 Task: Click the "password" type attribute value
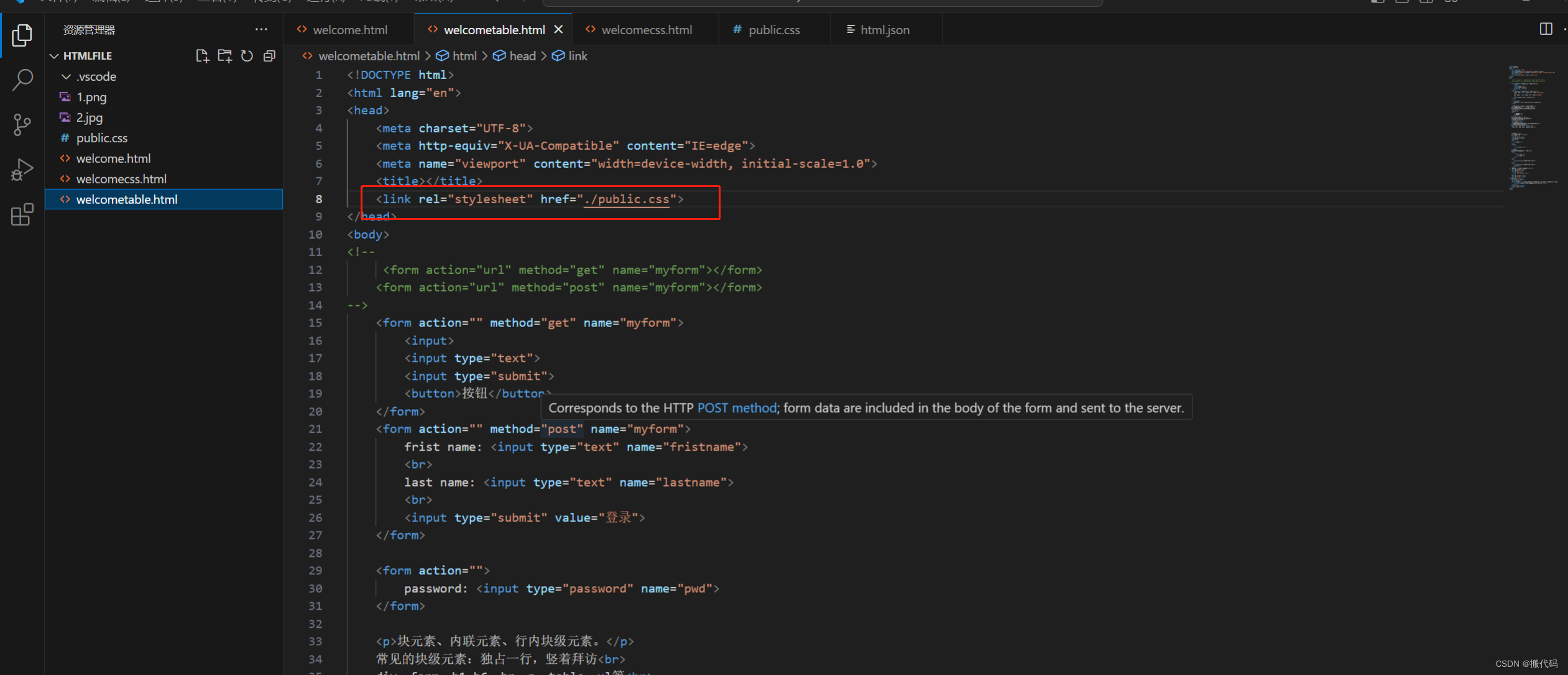597,589
